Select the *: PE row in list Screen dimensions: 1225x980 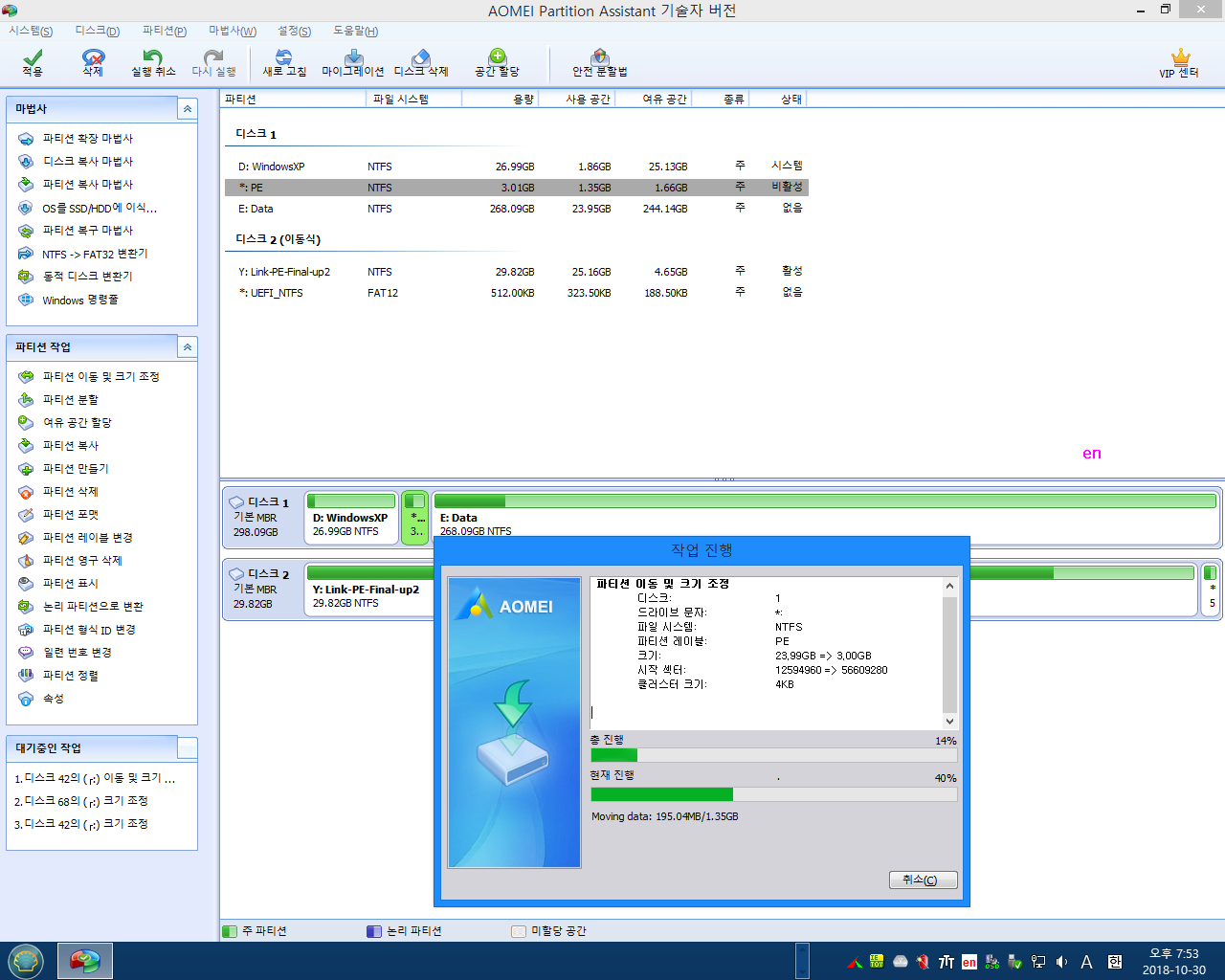517,188
